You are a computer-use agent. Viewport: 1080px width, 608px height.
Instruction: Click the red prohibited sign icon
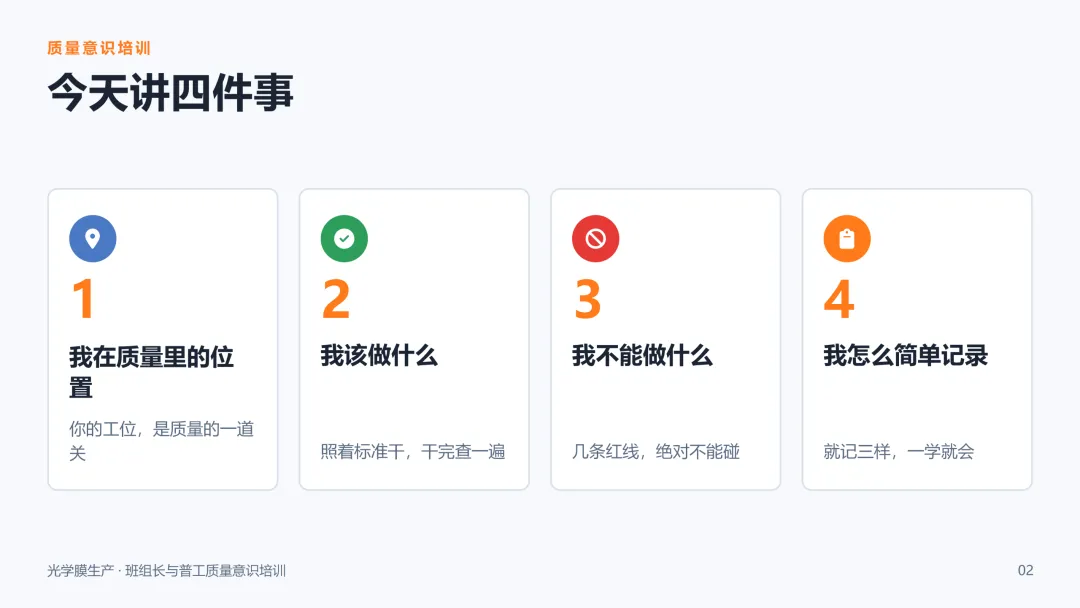[595, 238]
